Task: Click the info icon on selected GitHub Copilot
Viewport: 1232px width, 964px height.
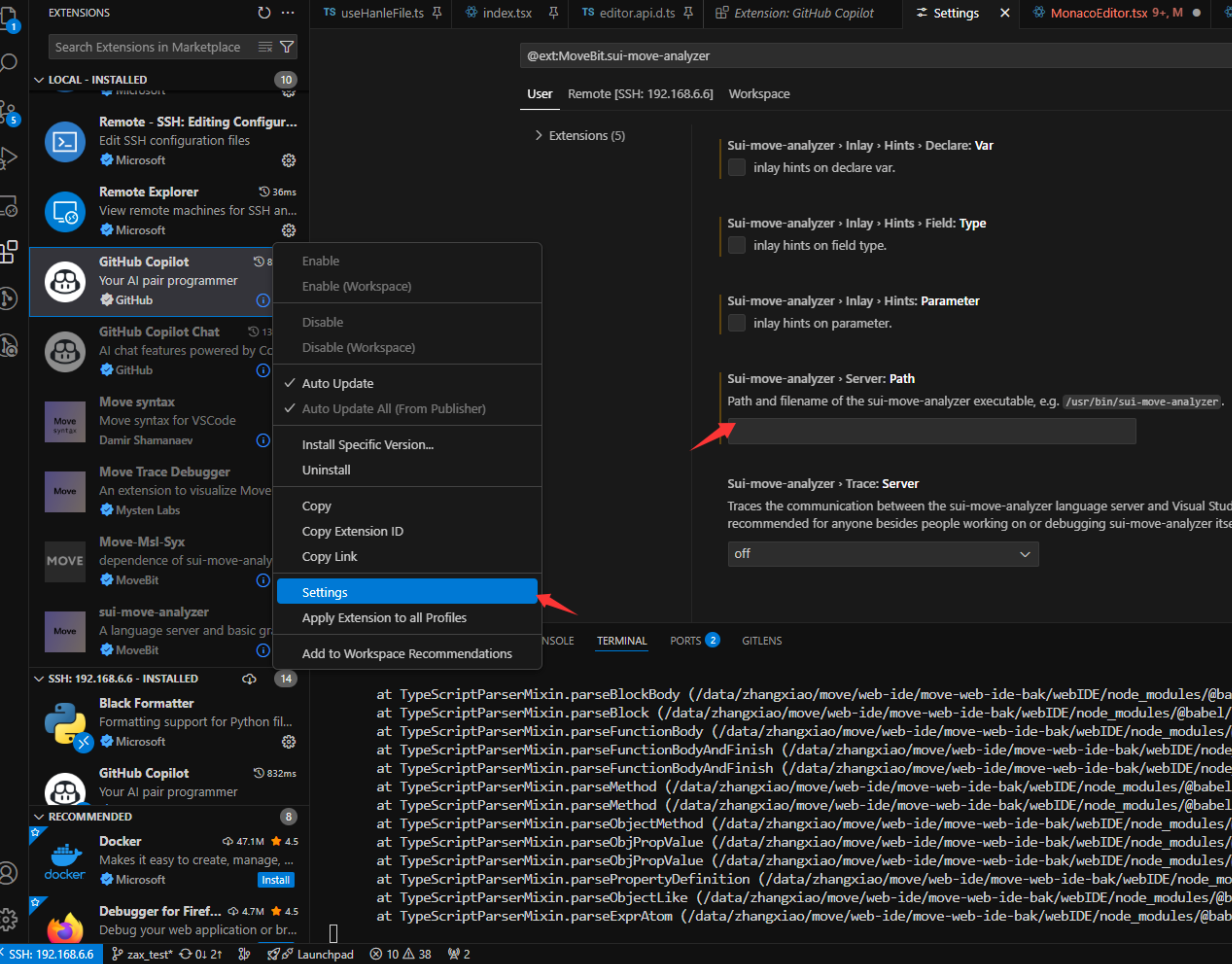Action: pyautogui.click(x=263, y=300)
